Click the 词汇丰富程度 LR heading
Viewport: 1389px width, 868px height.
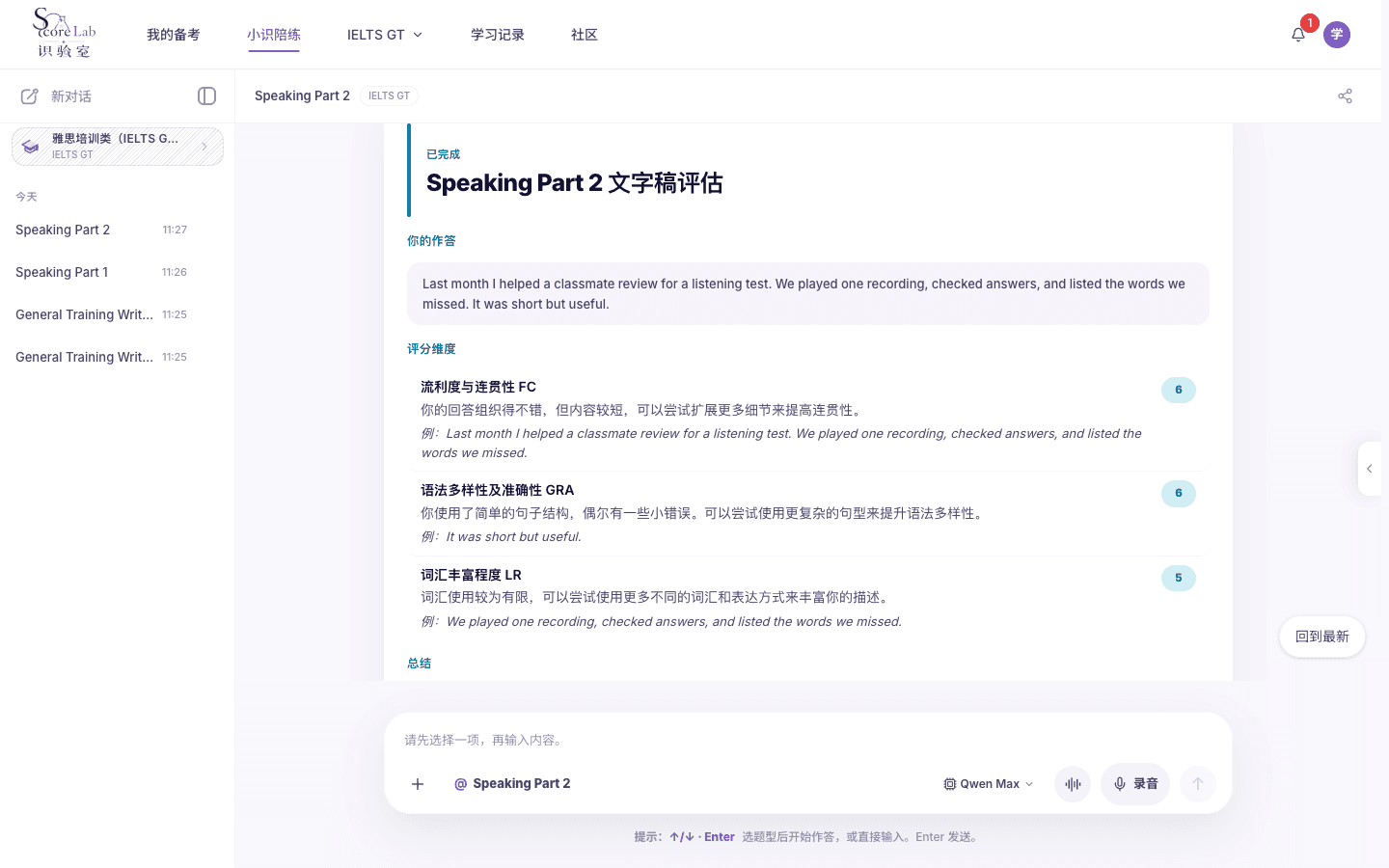pos(471,575)
